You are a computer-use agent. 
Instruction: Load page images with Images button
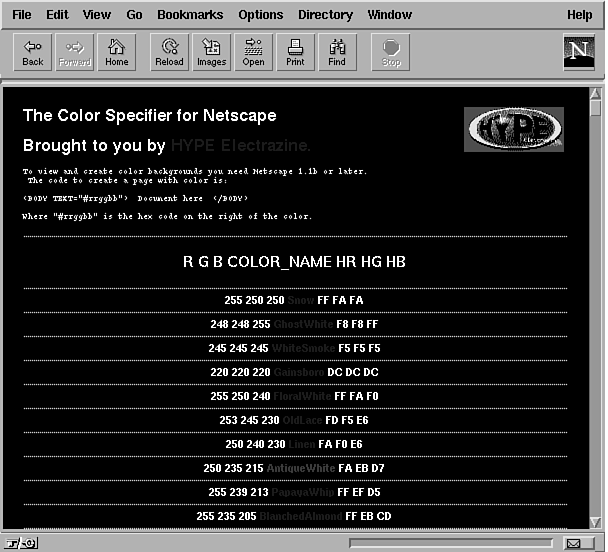[x=211, y=52]
